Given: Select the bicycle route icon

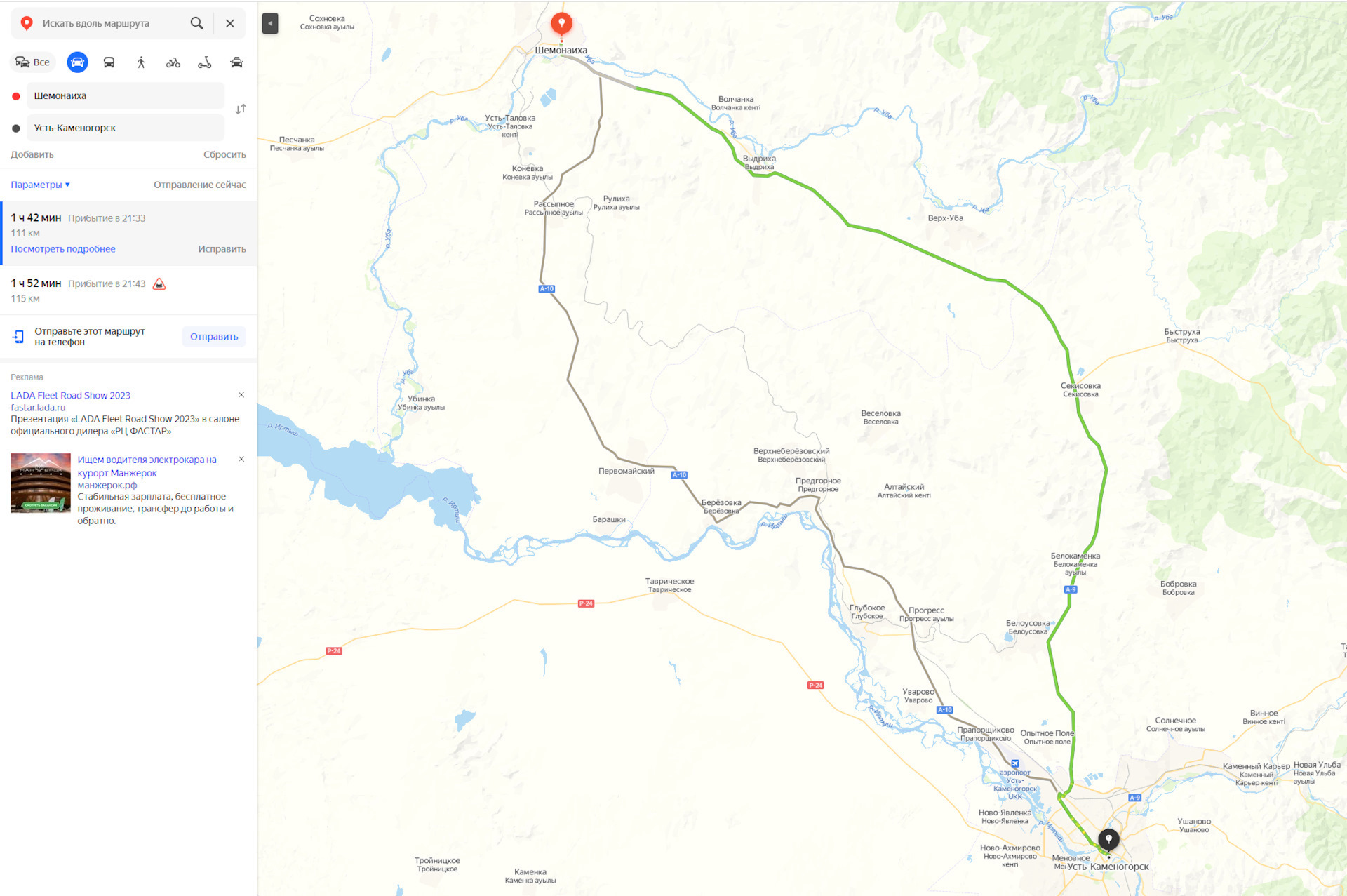Looking at the screenshot, I should 173,62.
